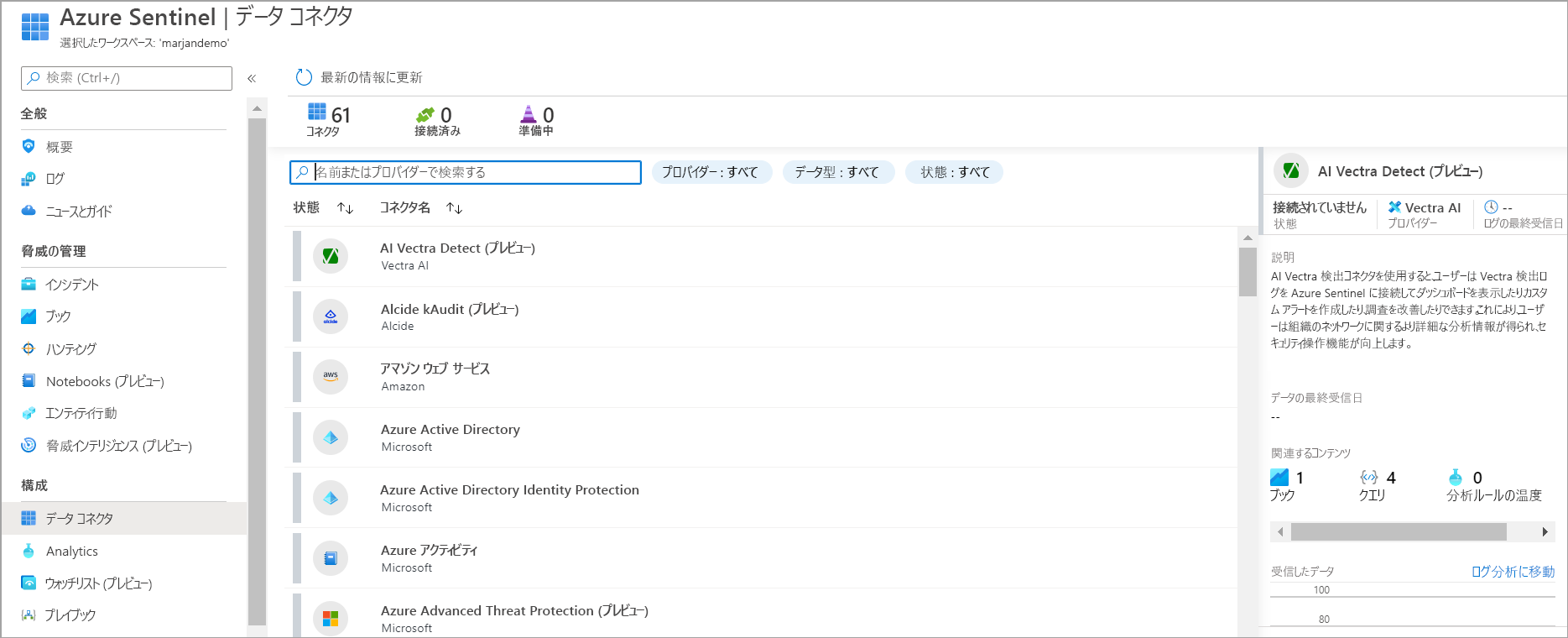Select the Azure アクティビティ connector icon

coord(331,558)
